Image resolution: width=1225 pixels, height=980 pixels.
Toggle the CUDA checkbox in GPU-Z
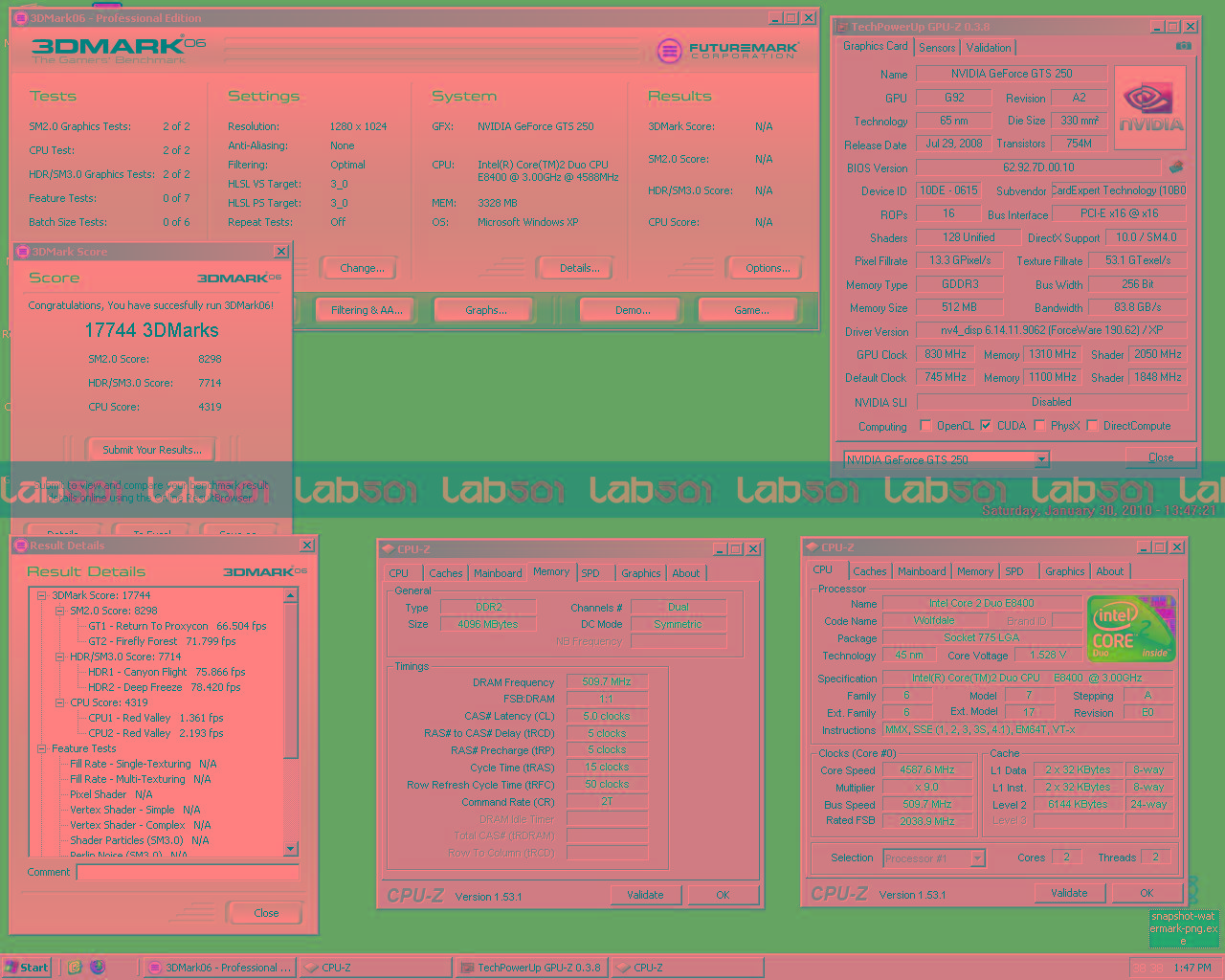[x=986, y=426]
